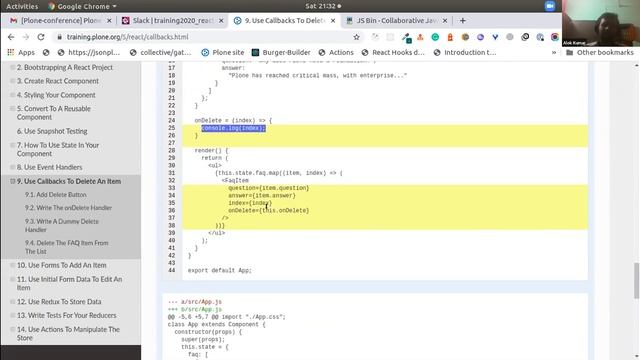Open a new browser tab

462,20
